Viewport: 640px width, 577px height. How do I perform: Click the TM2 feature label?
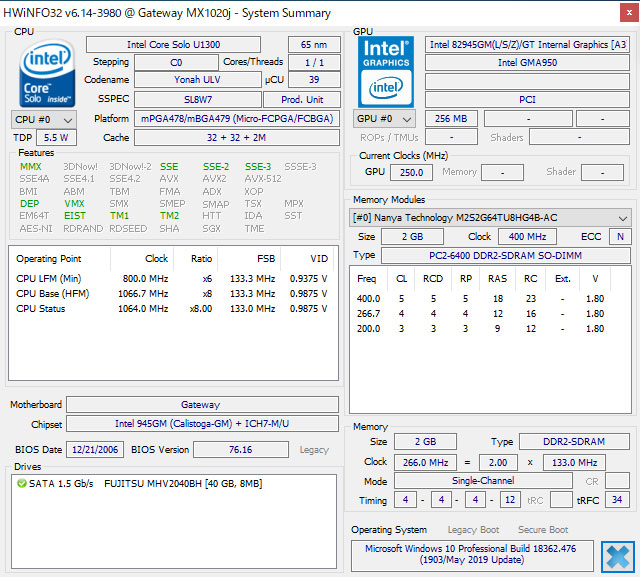click(169, 215)
